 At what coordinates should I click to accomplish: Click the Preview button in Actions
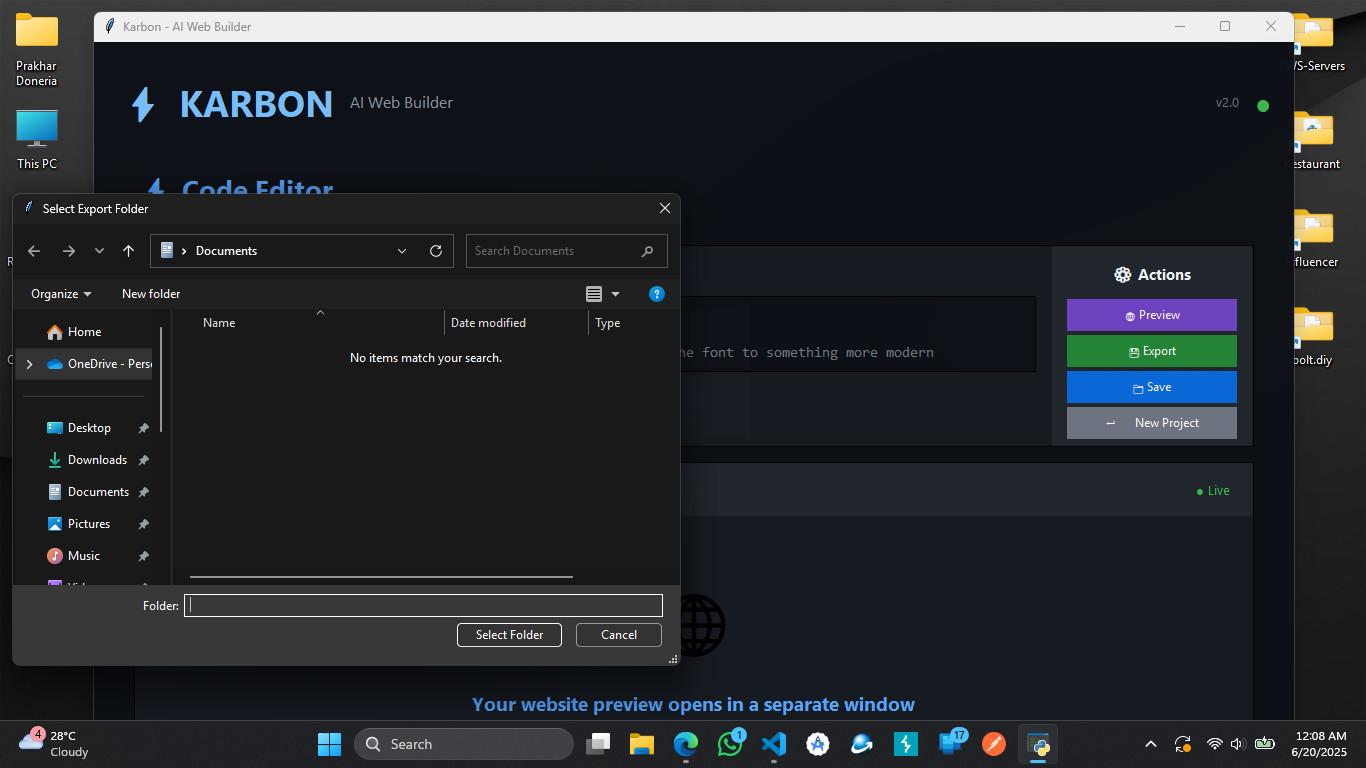(1152, 315)
